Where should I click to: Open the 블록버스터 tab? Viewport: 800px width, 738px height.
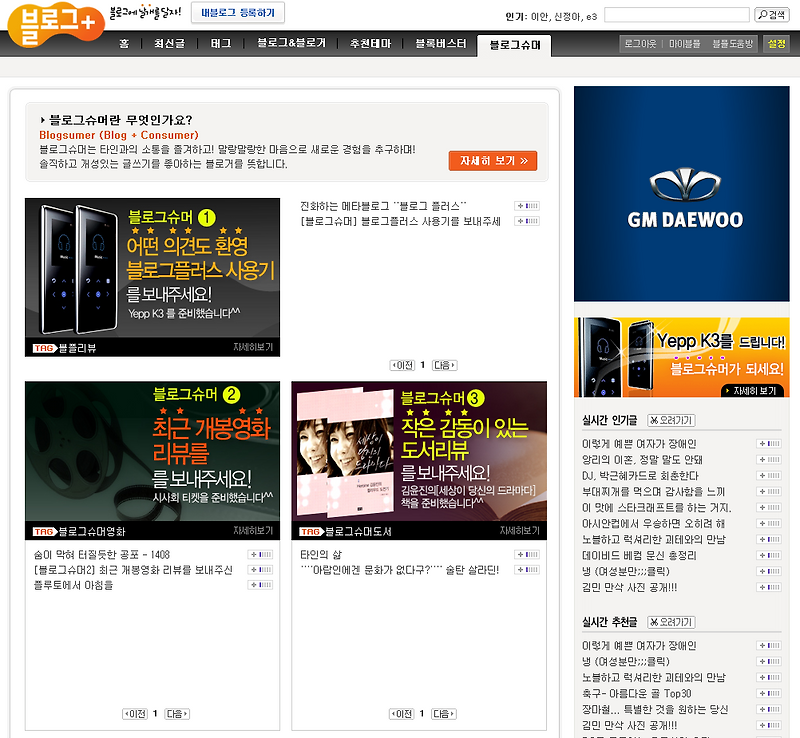[x=441, y=43]
